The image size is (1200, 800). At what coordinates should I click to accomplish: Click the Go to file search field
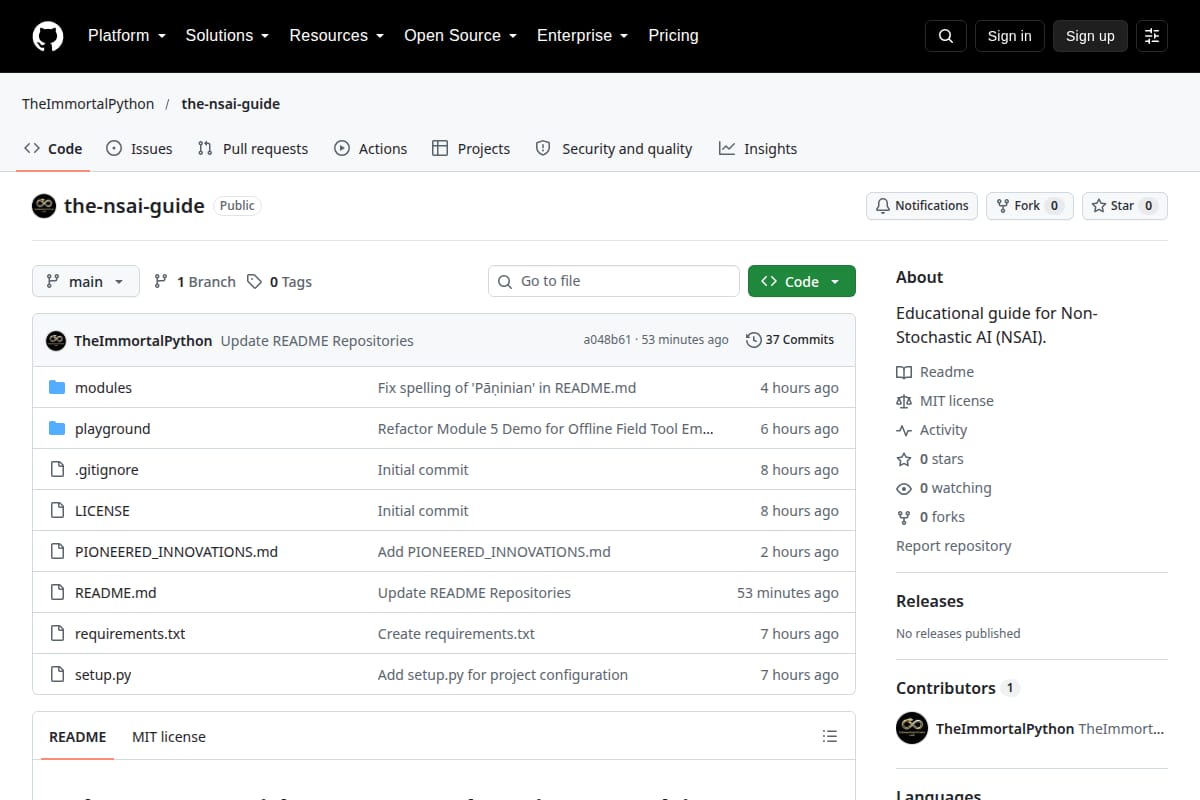614,281
